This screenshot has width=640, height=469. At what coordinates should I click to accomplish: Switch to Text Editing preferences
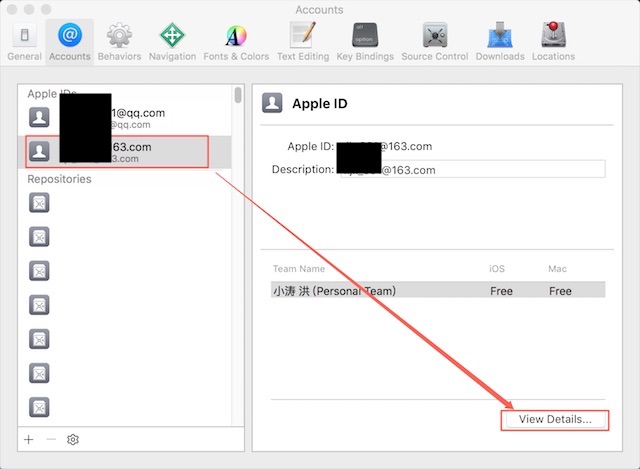coord(302,41)
